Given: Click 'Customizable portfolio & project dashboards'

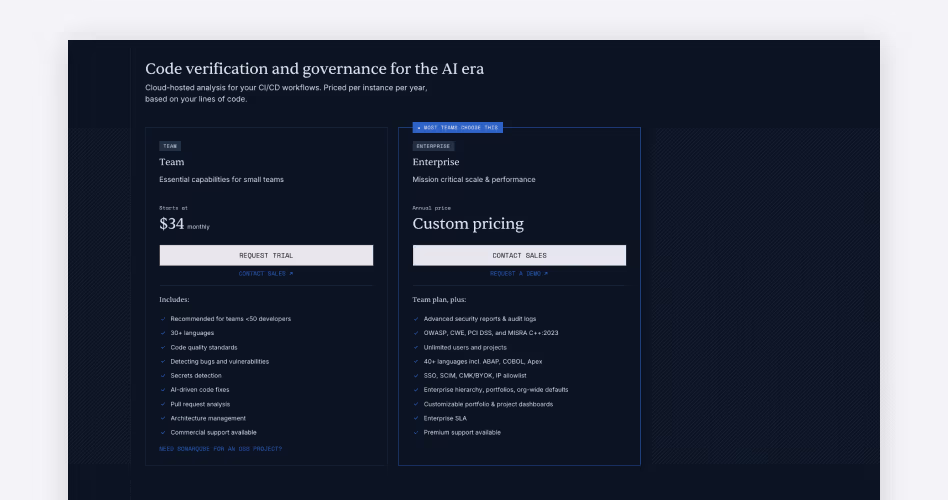Looking at the screenshot, I should [489, 404].
